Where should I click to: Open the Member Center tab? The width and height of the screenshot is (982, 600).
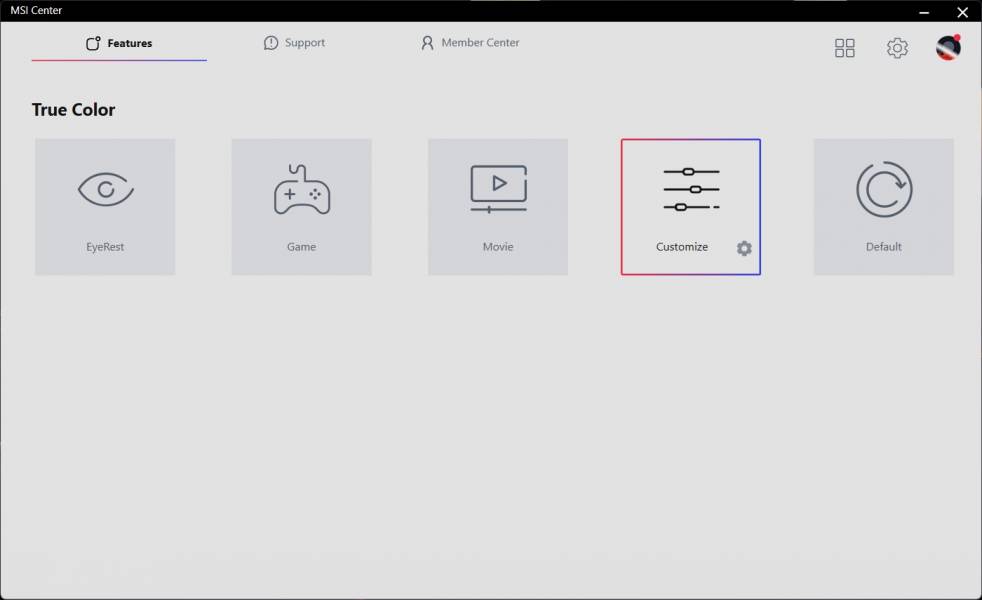470,43
